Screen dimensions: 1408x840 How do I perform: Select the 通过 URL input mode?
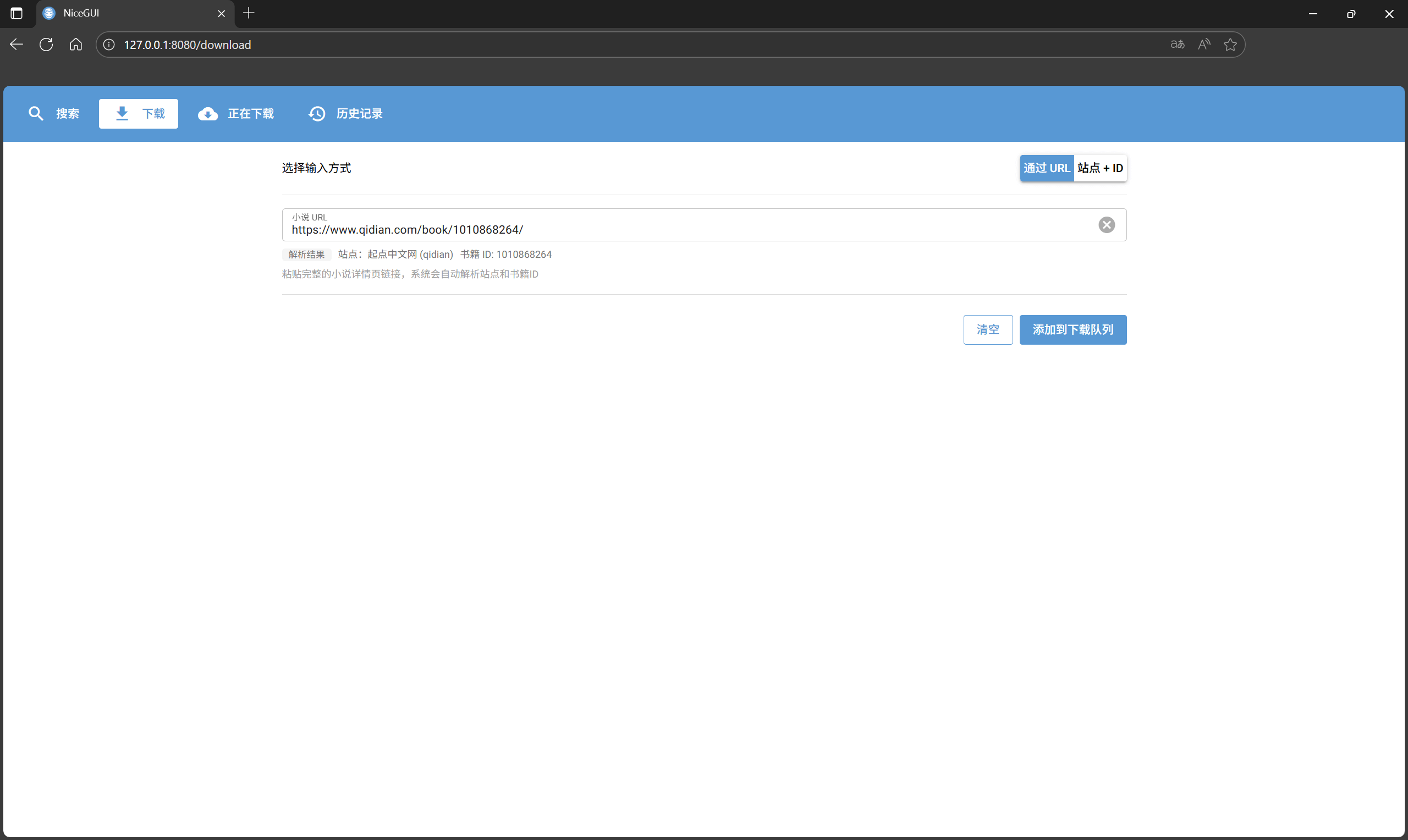tap(1046, 168)
